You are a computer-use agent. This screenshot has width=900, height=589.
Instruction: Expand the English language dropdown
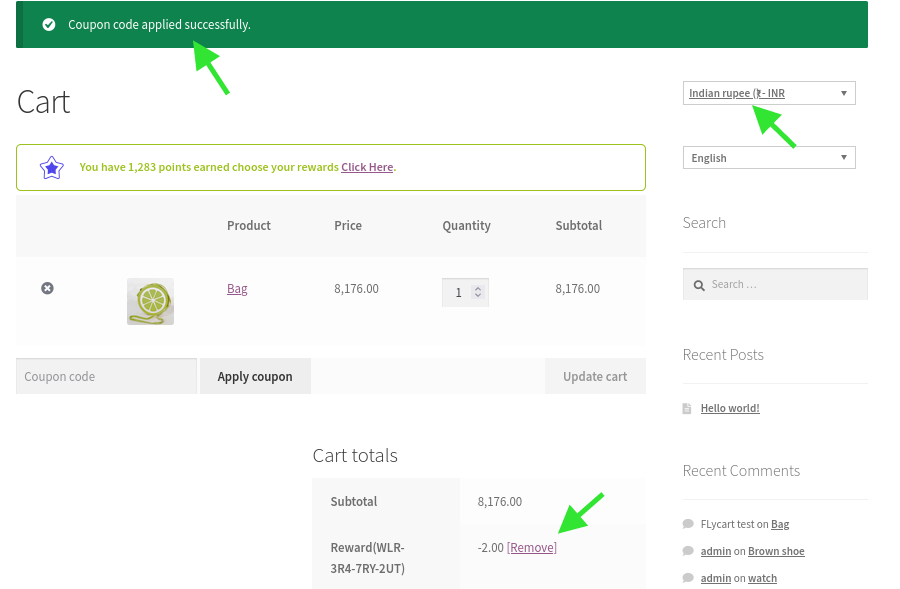click(769, 158)
